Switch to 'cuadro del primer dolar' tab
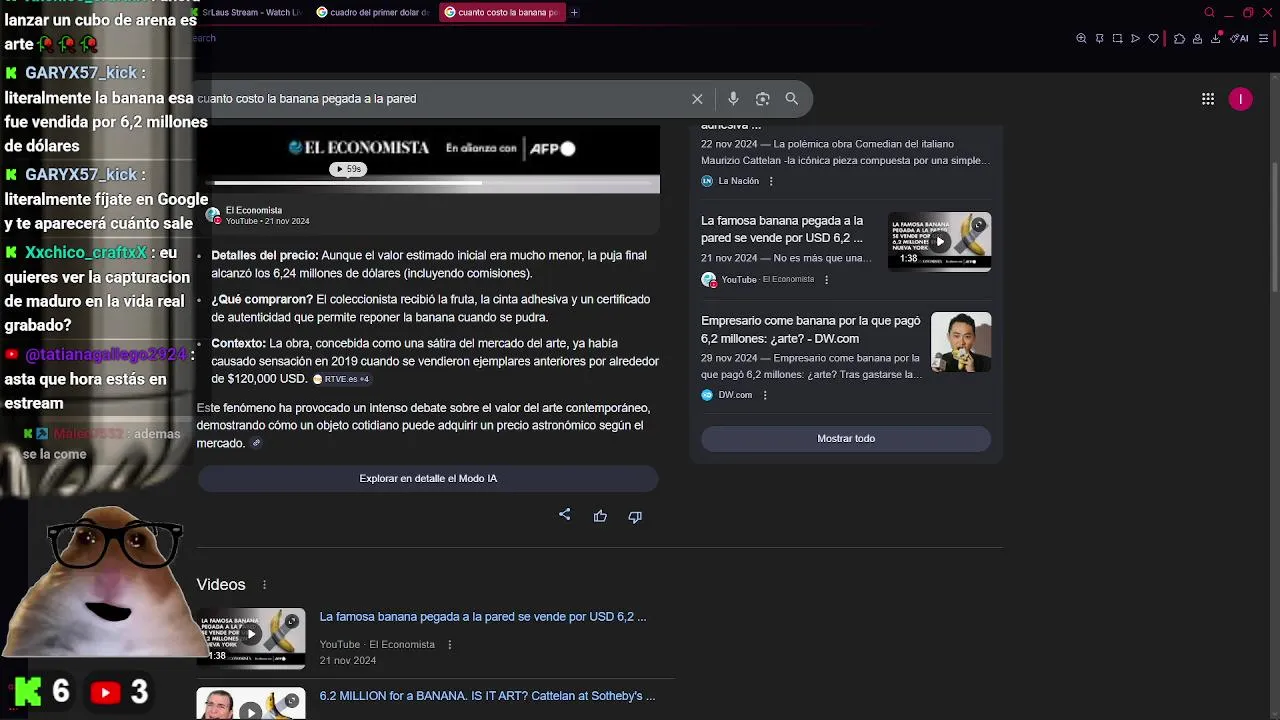The image size is (1280, 720). coord(372,12)
